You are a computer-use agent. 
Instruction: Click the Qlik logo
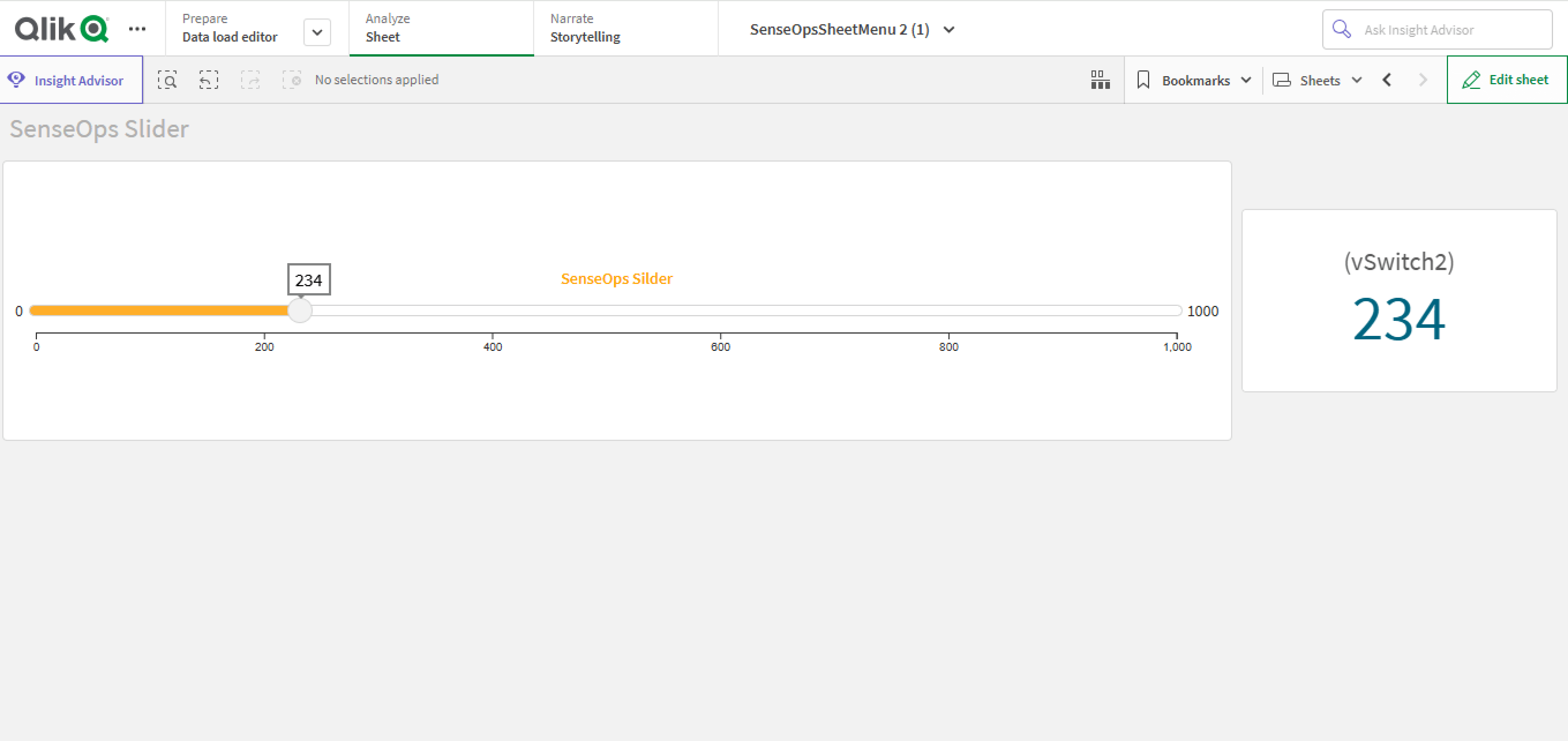[62, 28]
